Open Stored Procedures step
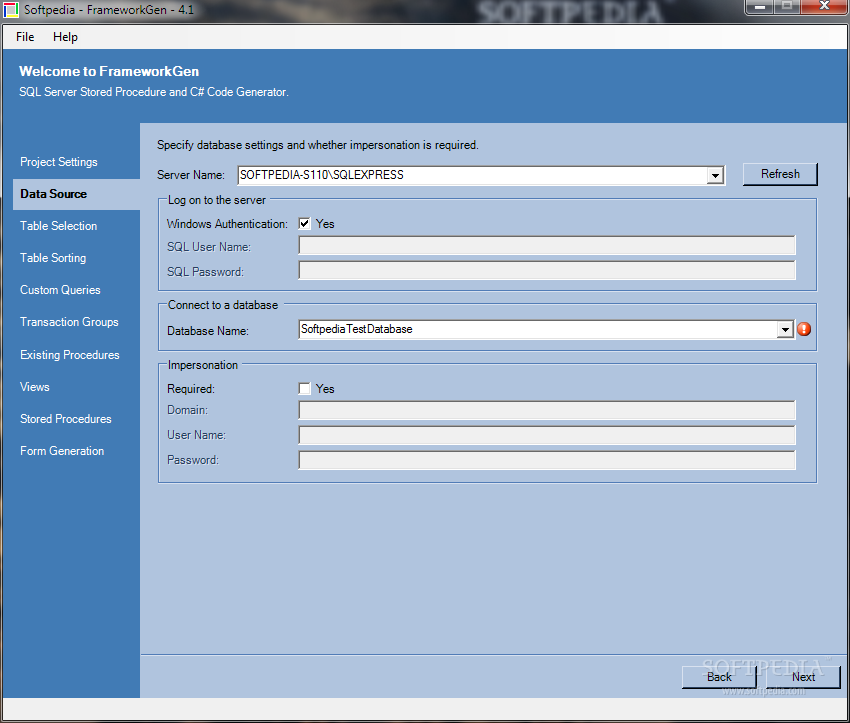Screen dimensions: 850x723 pyautogui.click(x=66, y=419)
